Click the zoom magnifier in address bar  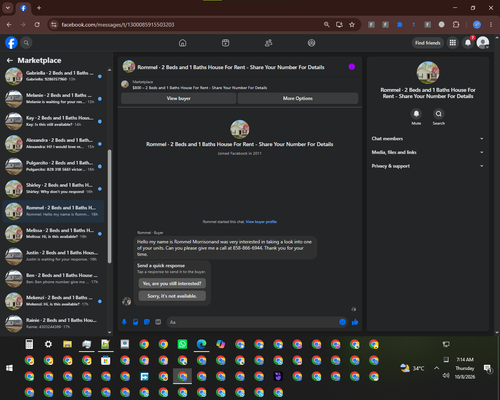point(327,25)
